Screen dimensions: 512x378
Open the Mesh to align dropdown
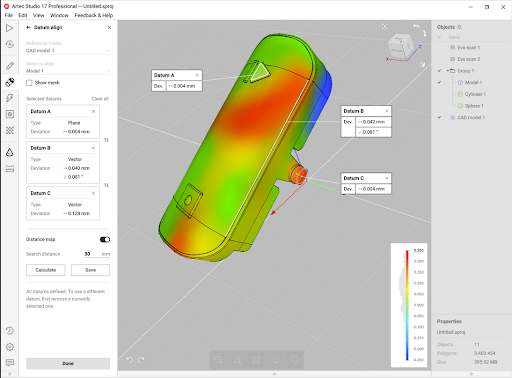click(x=68, y=71)
